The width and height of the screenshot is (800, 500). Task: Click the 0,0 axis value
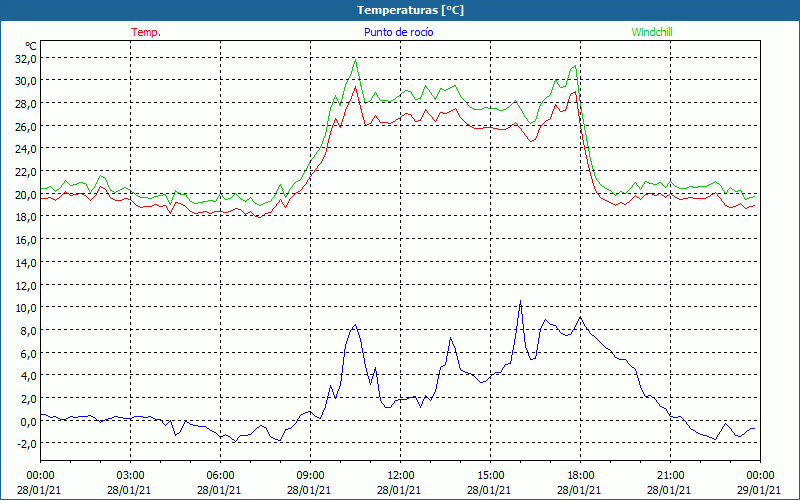pos(29,421)
